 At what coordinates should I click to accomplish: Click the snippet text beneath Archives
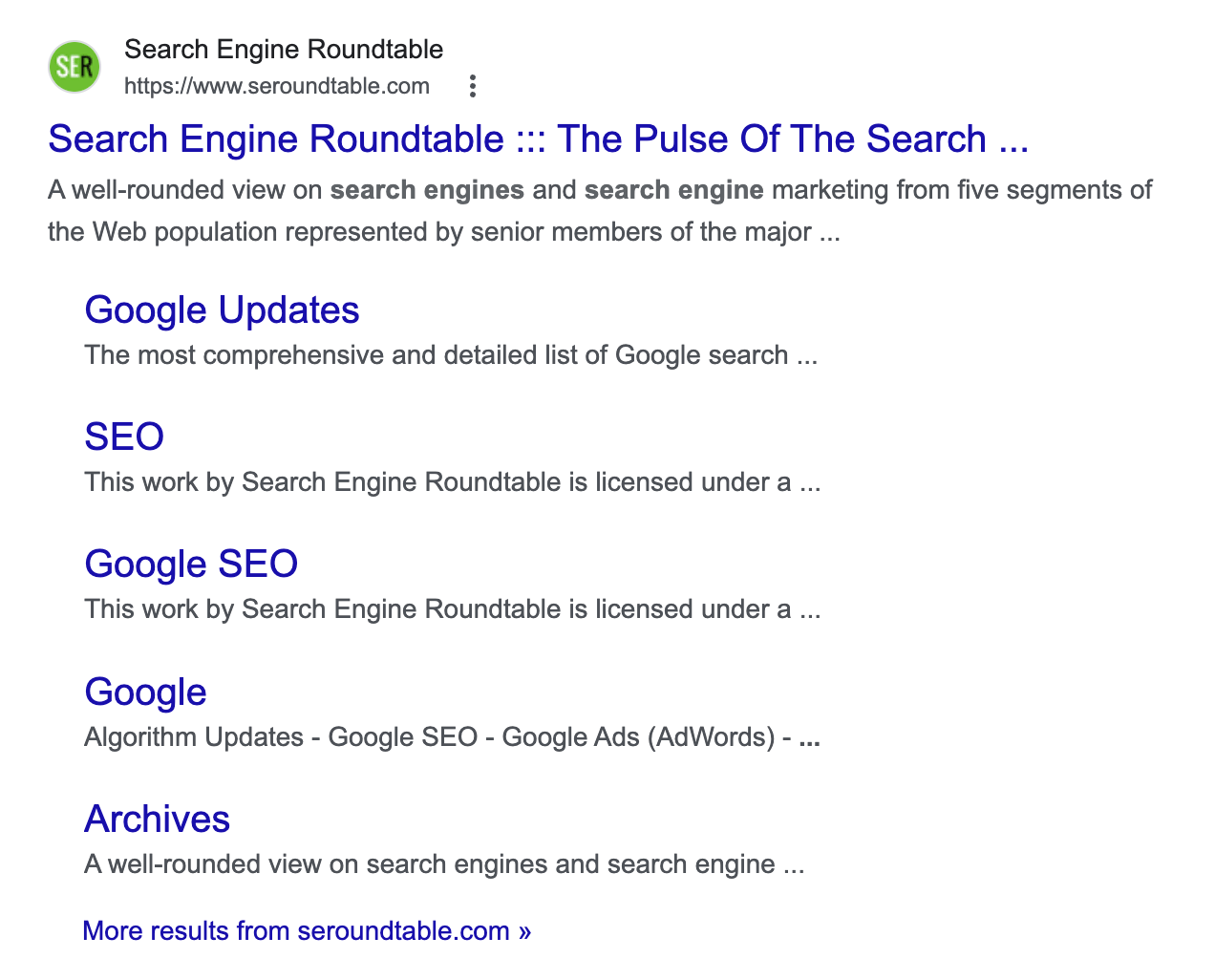click(x=444, y=864)
